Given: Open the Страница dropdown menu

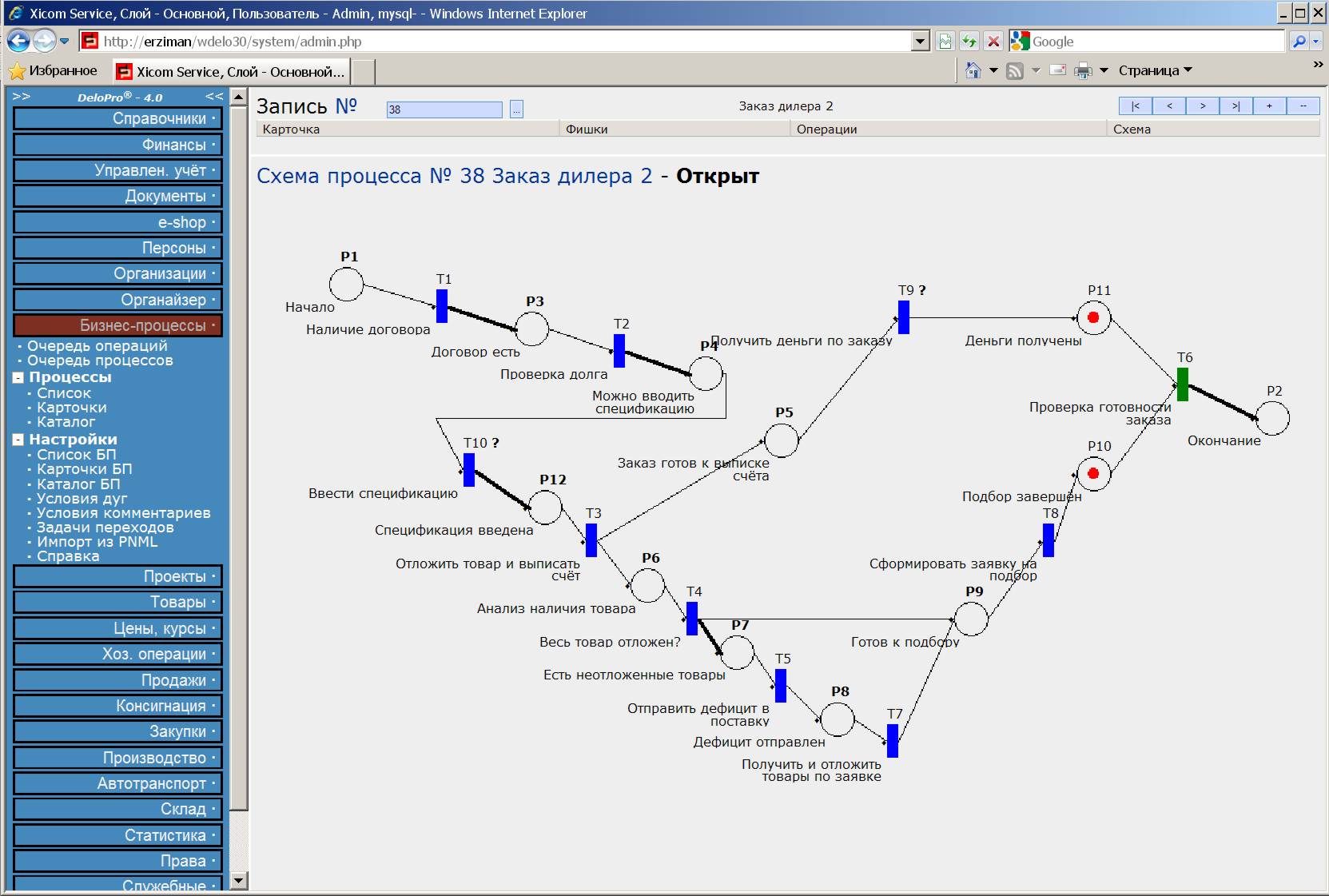Looking at the screenshot, I should point(1155,70).
